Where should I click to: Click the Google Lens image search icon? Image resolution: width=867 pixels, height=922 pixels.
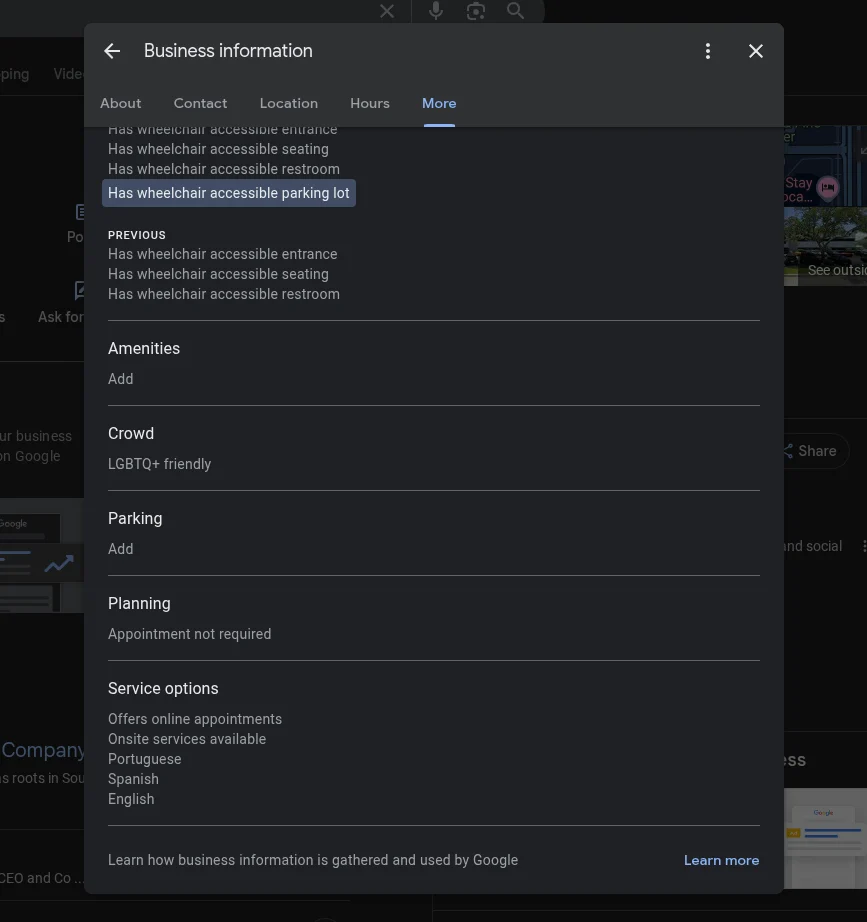click(x=476, y=11)
